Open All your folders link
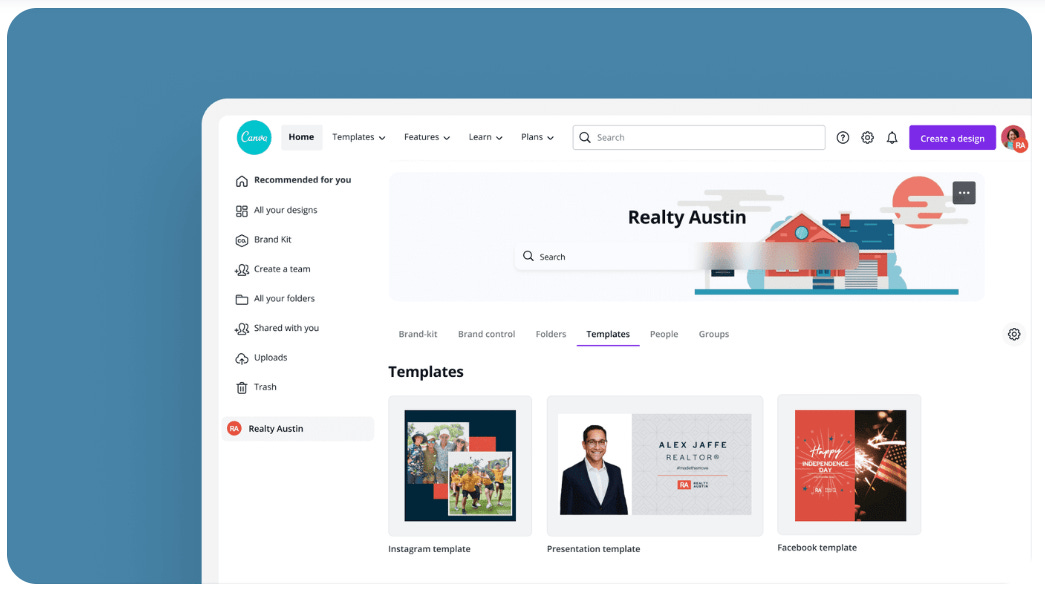 tap(284, 299)
